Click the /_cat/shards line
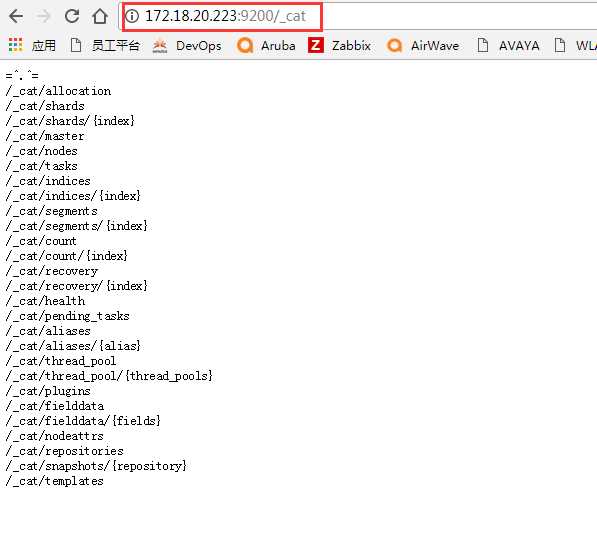Screen dimensions: 597x539 (x=45, y=106)
